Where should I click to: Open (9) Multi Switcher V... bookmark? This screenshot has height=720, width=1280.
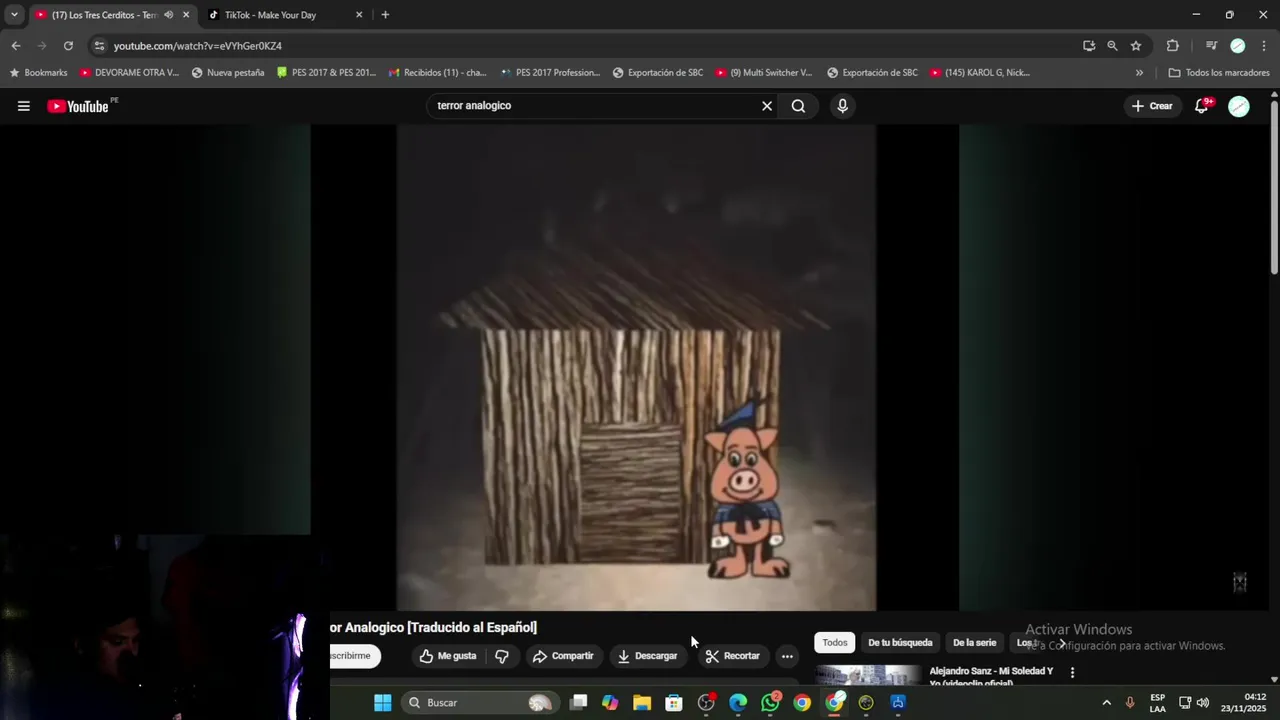coord(764,73)
